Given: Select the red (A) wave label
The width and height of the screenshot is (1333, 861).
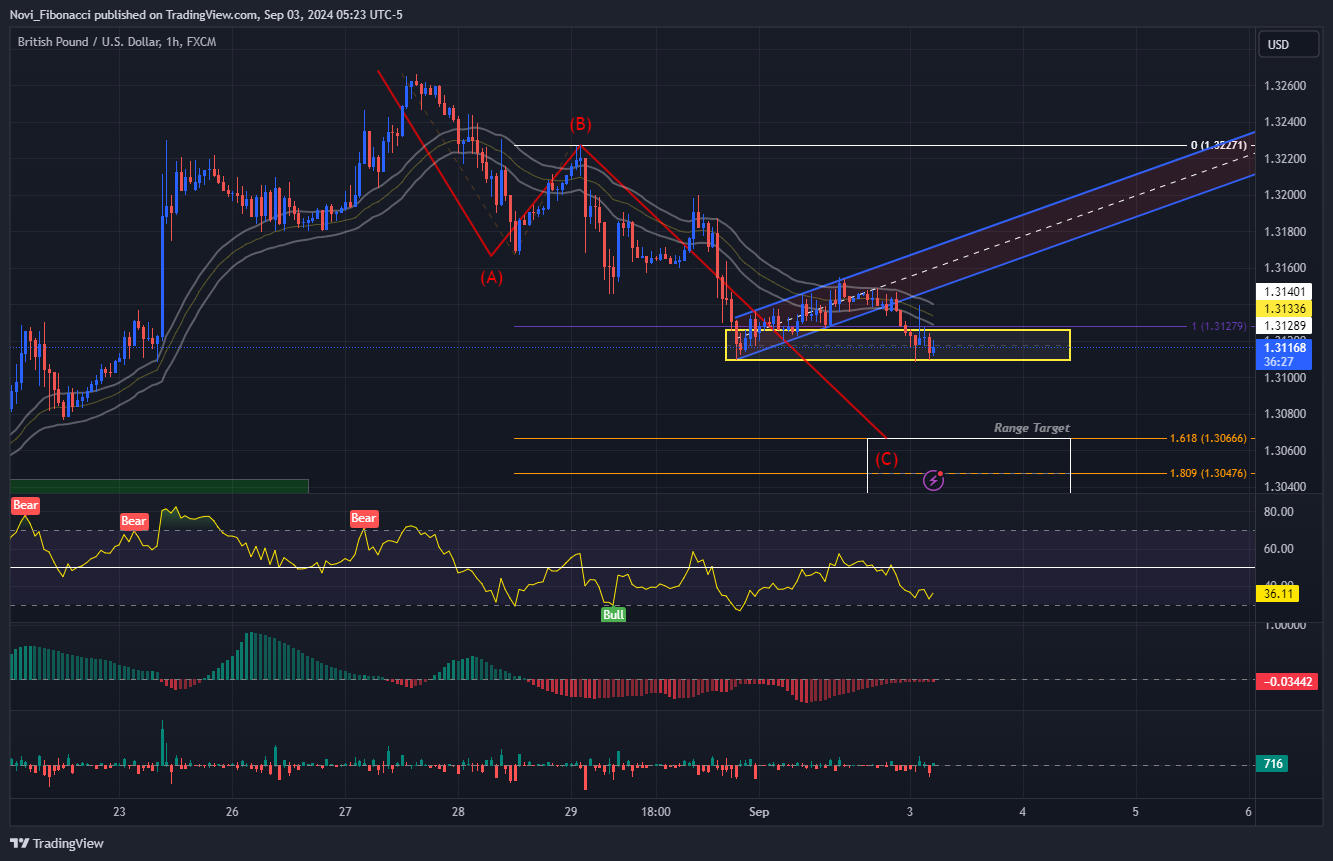Looking at the screenshot, I should click(491, 278).
